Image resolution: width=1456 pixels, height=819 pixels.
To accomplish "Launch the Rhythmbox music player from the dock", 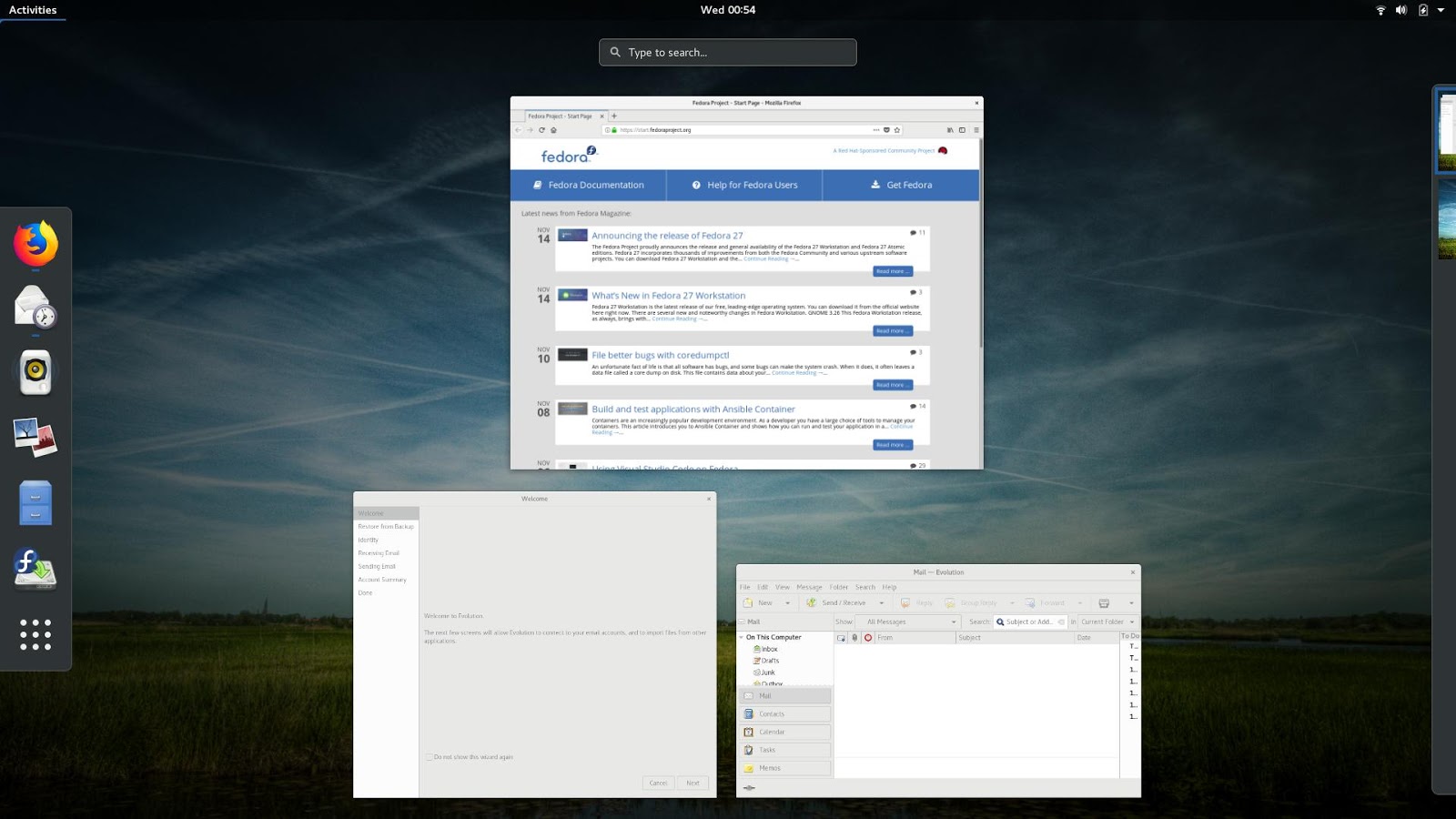I will tap(35, 371).
